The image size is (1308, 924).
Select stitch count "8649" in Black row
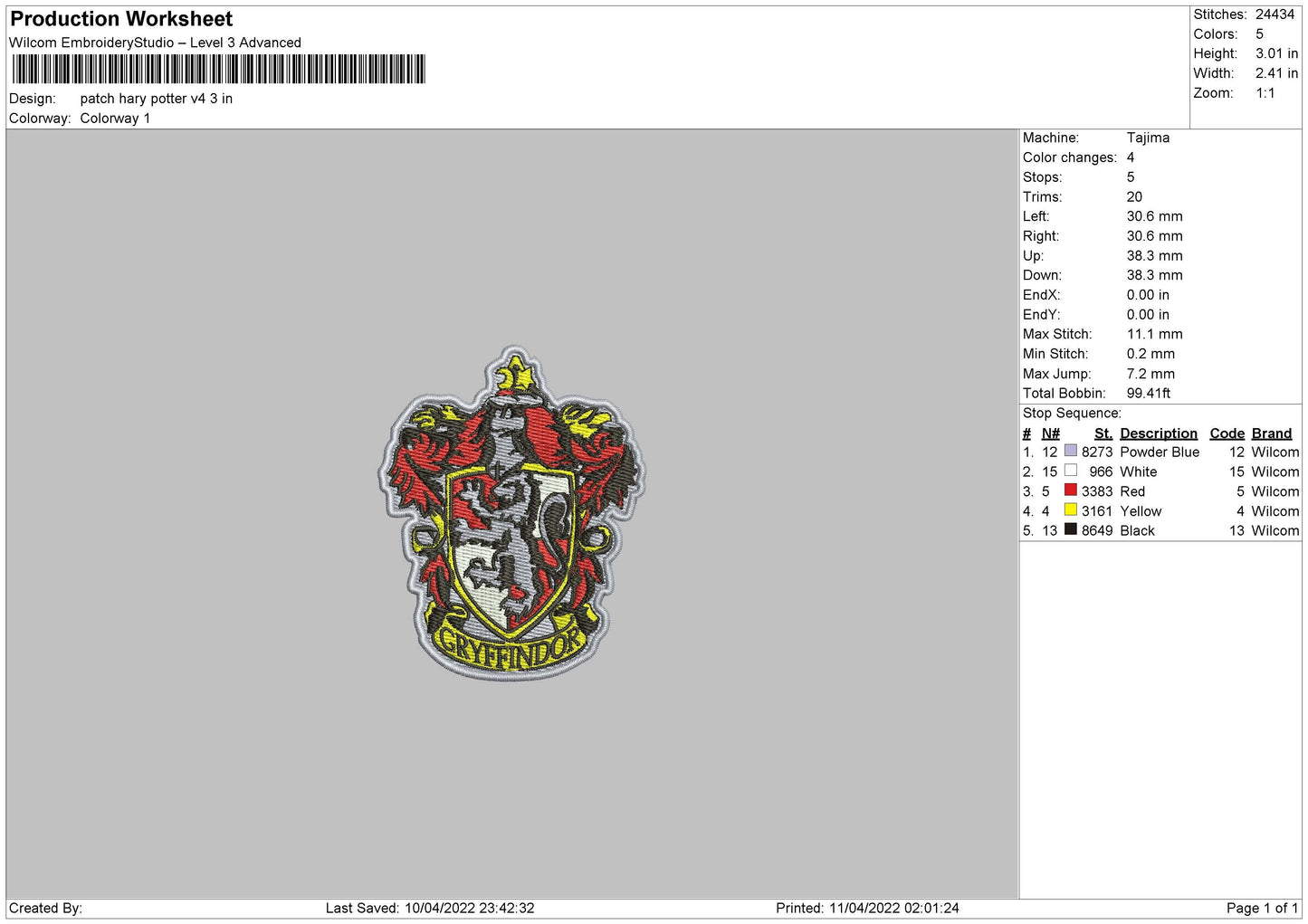(x=1097, y=531)
